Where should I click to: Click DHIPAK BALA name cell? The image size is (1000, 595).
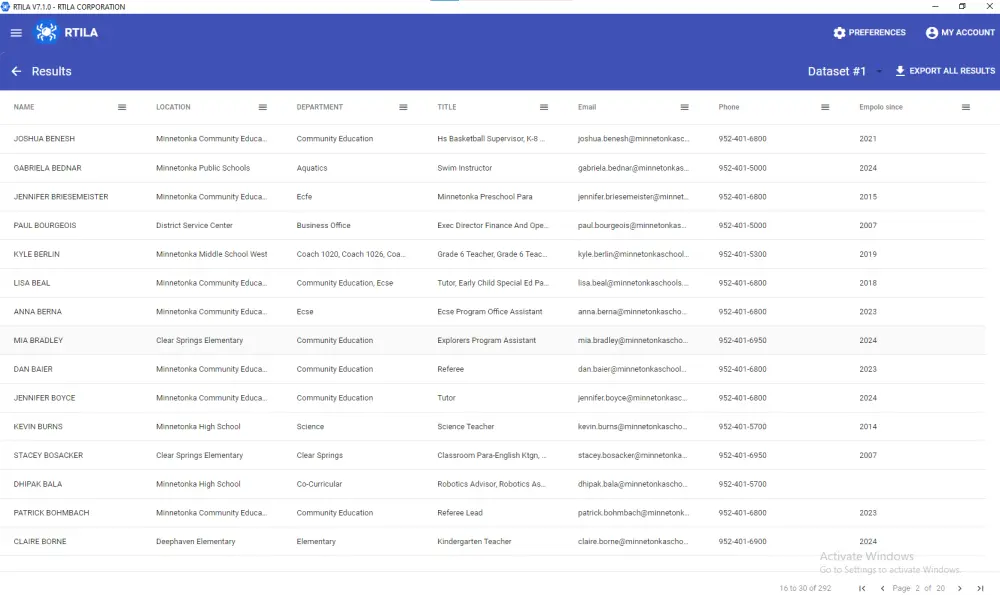(38, 484)
